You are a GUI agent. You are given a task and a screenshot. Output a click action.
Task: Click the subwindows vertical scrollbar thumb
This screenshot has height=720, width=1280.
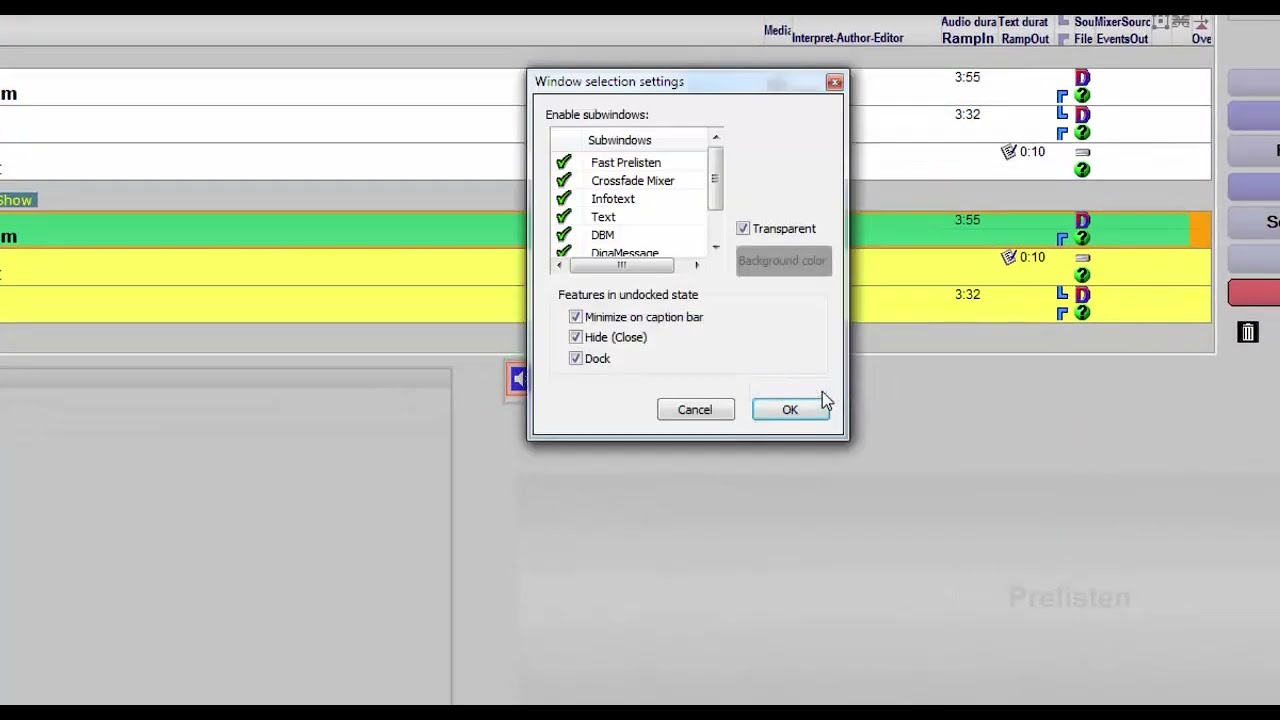coord(715,178)
